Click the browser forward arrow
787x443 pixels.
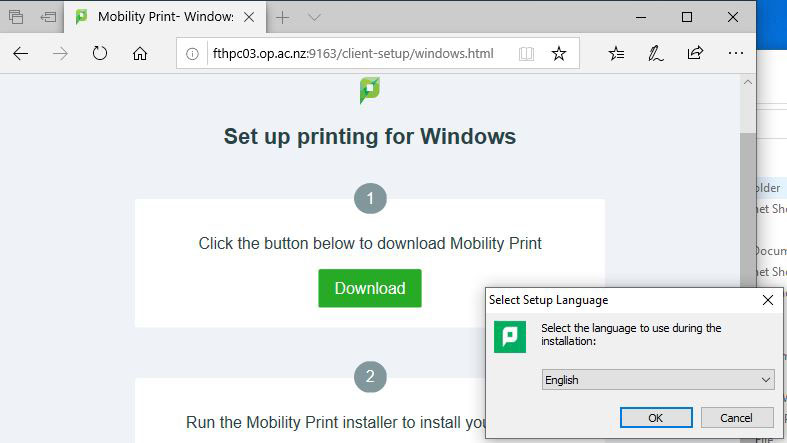60,53
